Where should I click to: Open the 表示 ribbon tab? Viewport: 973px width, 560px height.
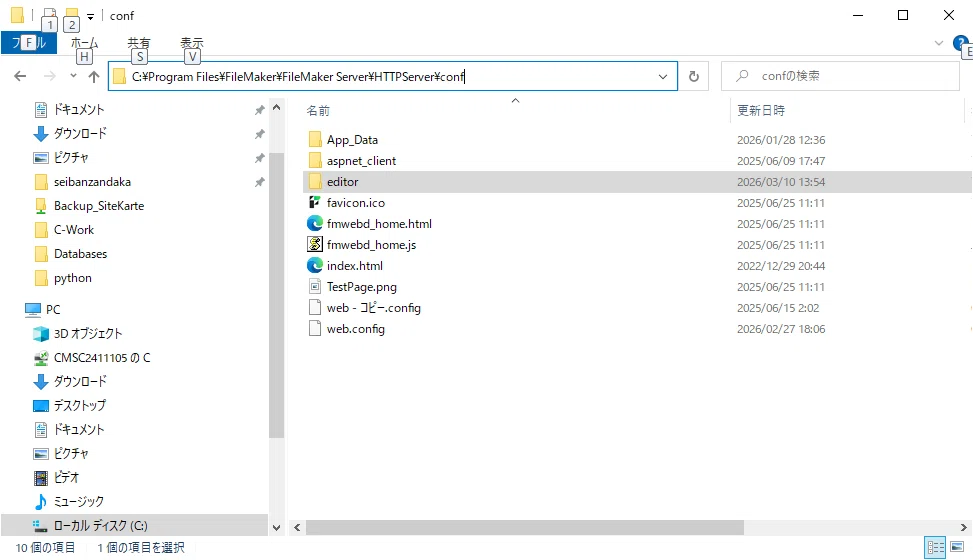coord(192,43)
